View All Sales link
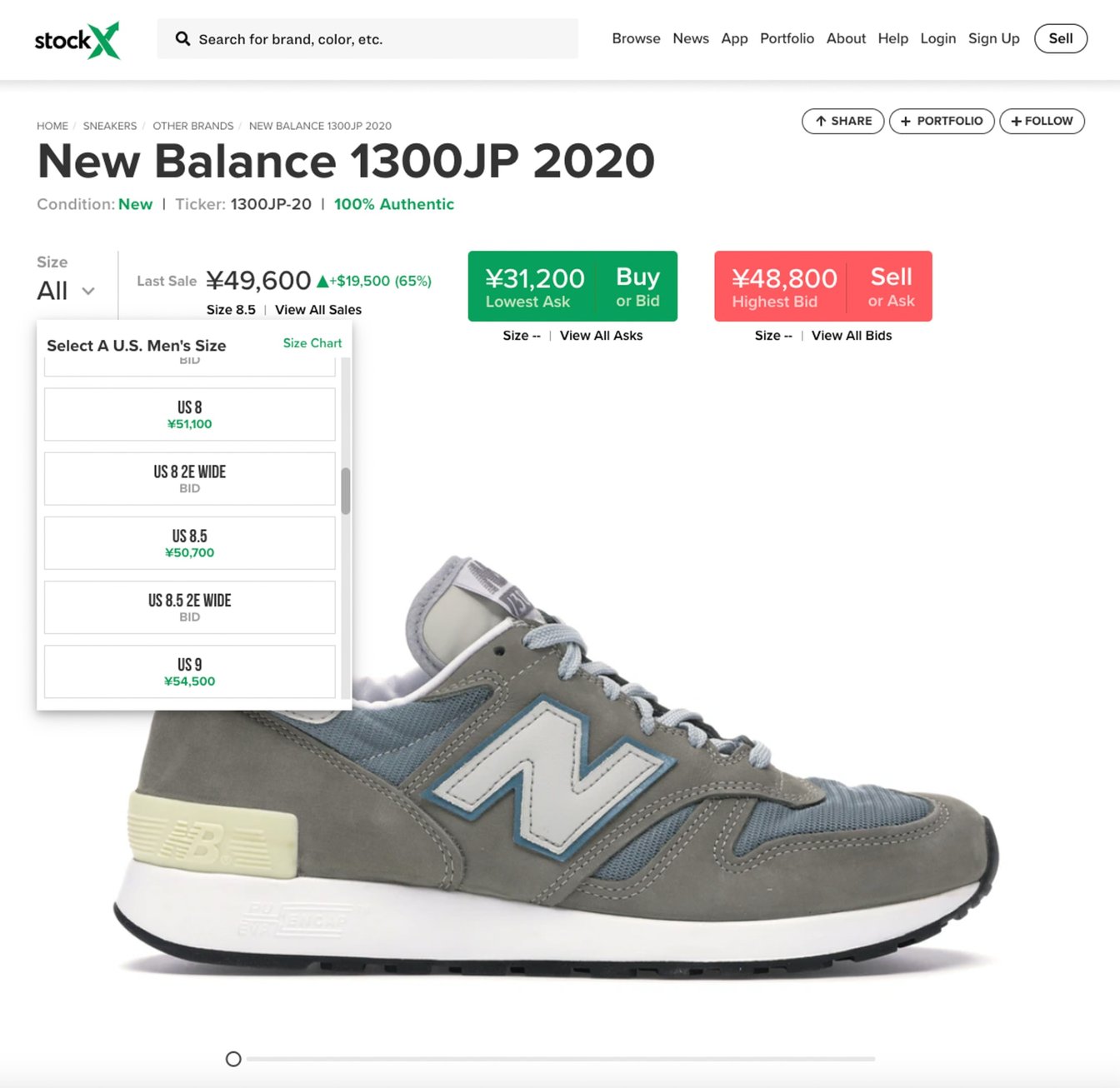Screen dimensions: 1120x1088 318,310
